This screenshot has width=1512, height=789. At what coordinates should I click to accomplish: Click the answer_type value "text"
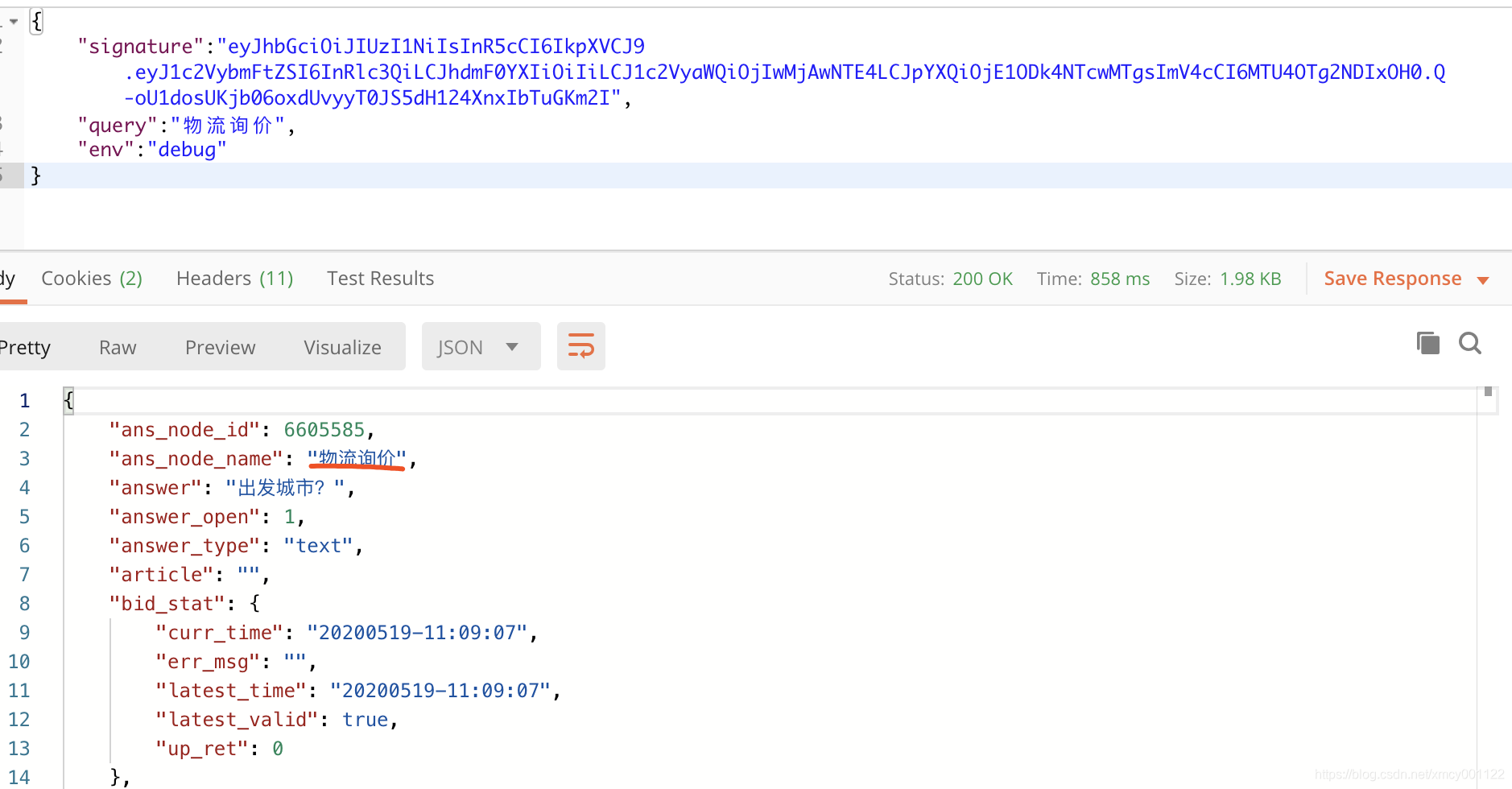318,546
